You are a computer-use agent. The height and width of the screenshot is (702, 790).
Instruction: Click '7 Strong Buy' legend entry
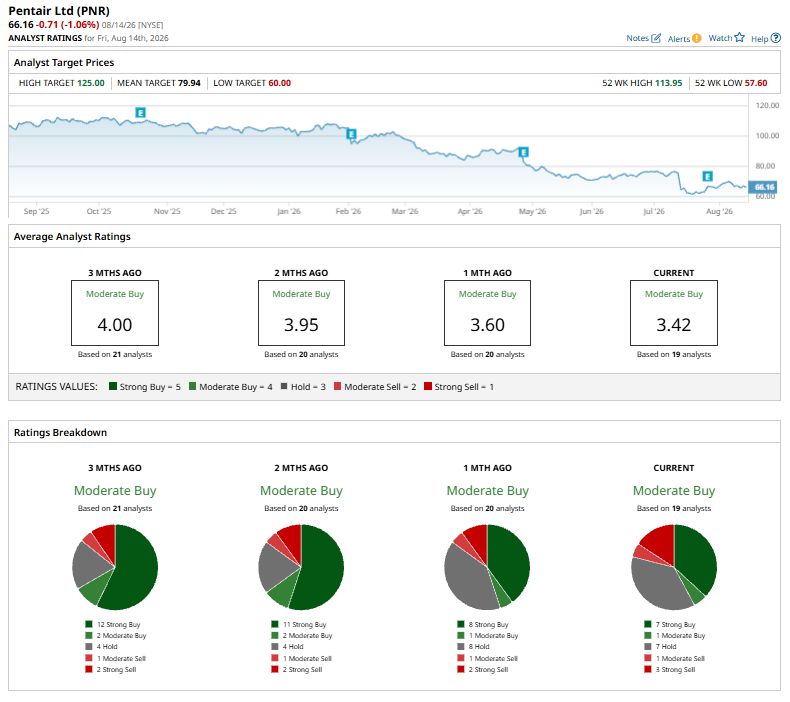[670, 624]
